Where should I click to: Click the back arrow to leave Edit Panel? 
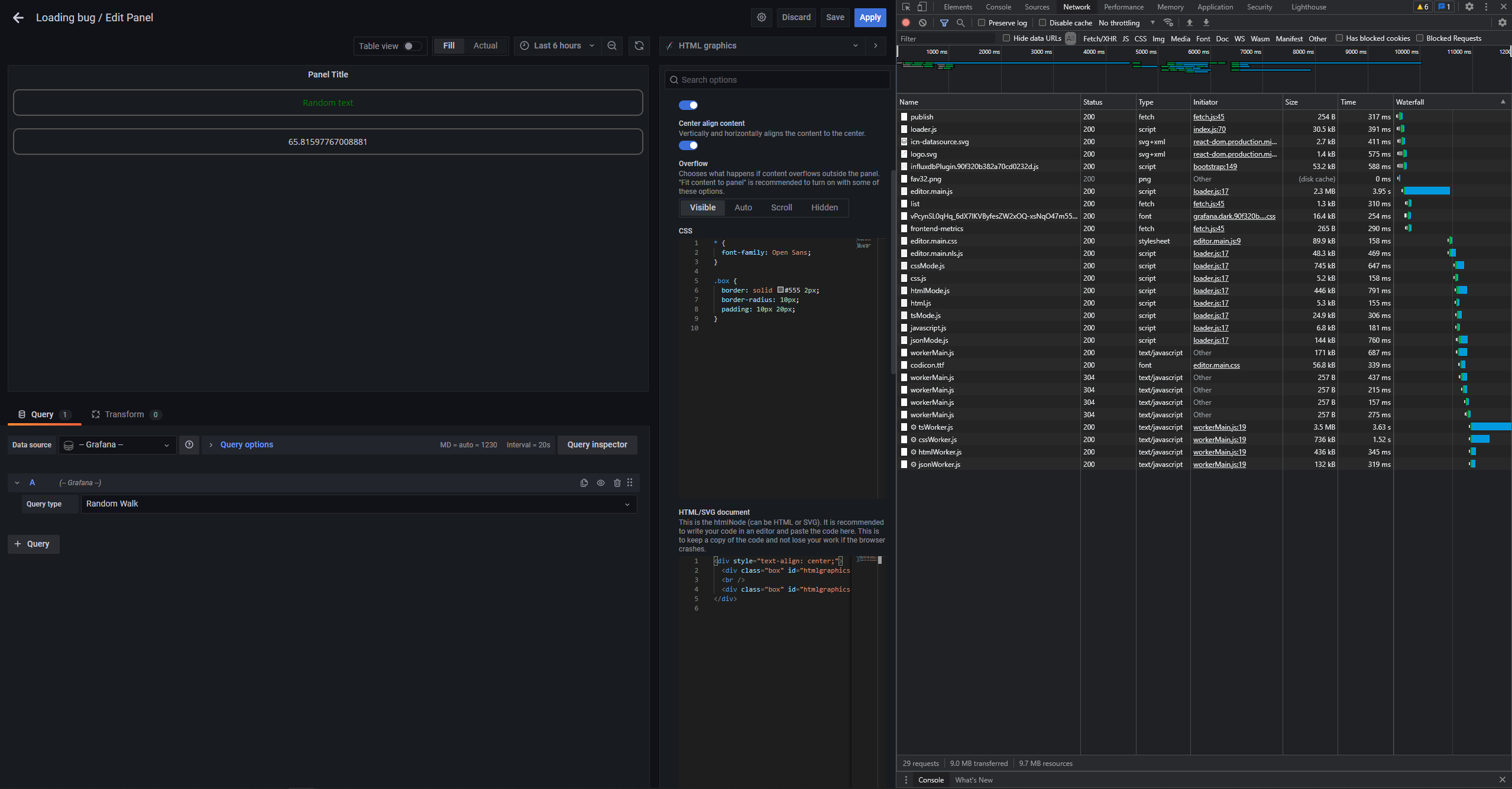point(18,18)
